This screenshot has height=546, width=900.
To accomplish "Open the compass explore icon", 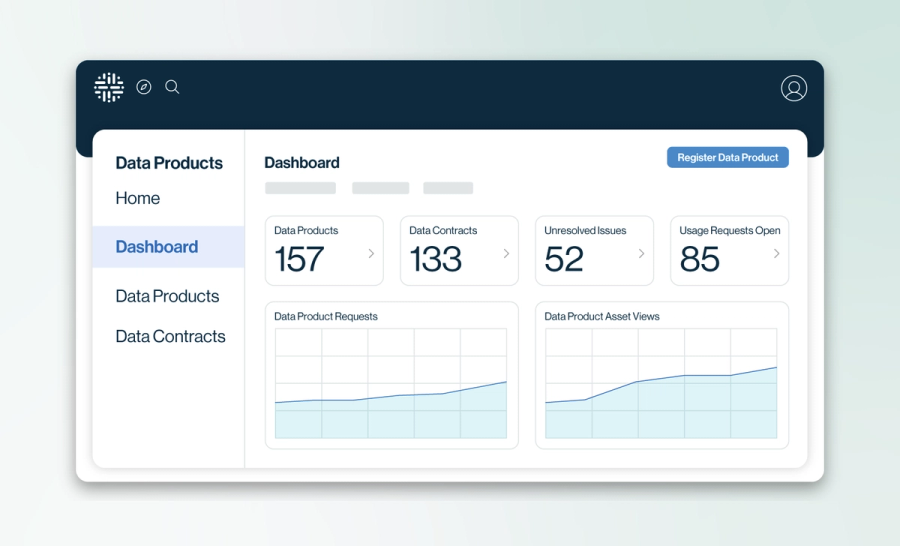I will pos(143,87).
